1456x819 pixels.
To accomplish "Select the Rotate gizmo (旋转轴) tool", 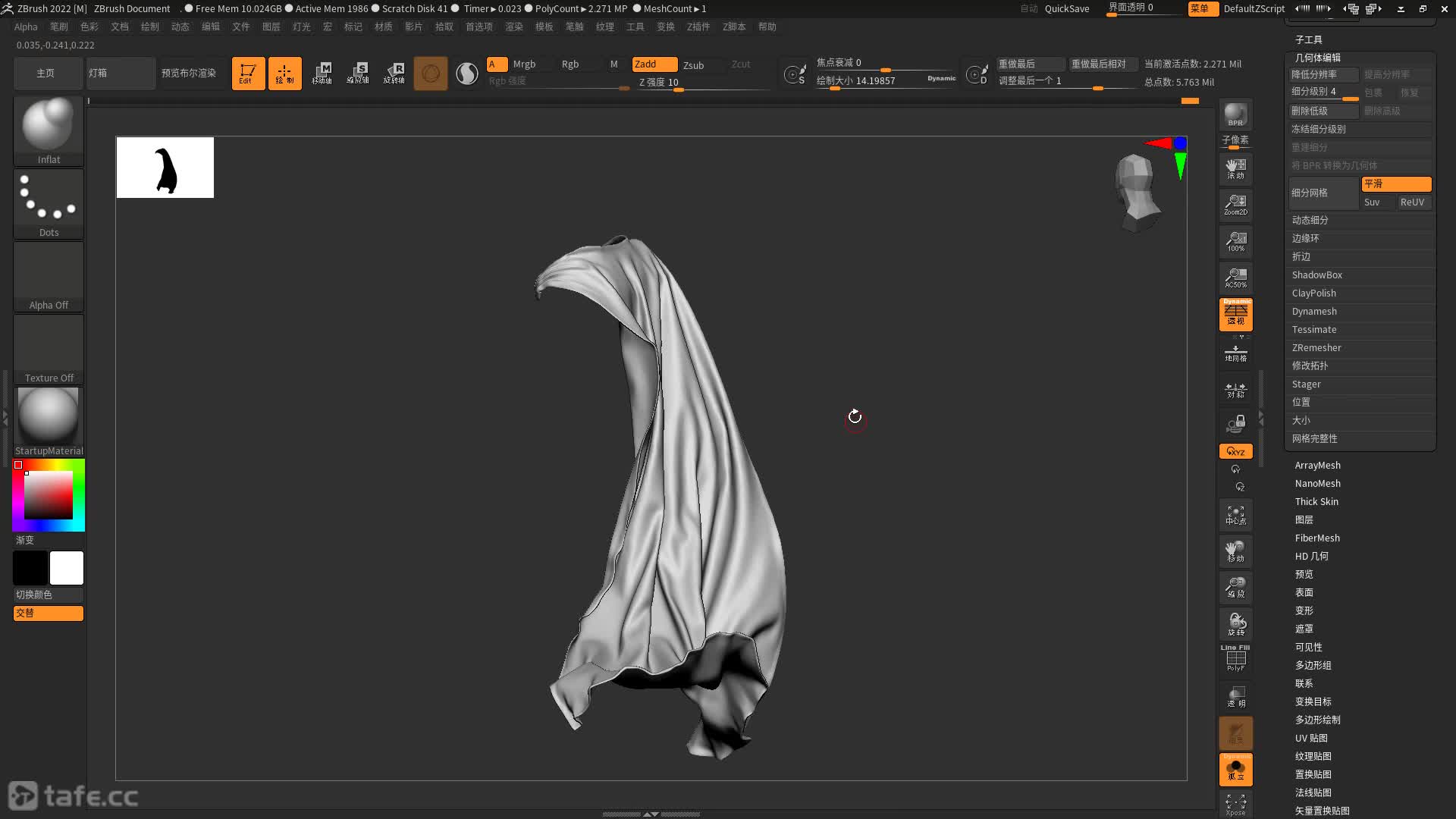I will 394,74.
